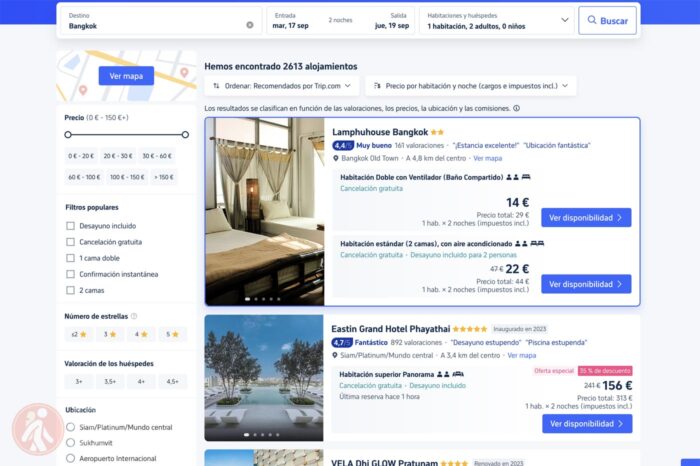Open Eastin Grand Hotel Phayathai title
The image size is (700, 466).
point(391,329)
